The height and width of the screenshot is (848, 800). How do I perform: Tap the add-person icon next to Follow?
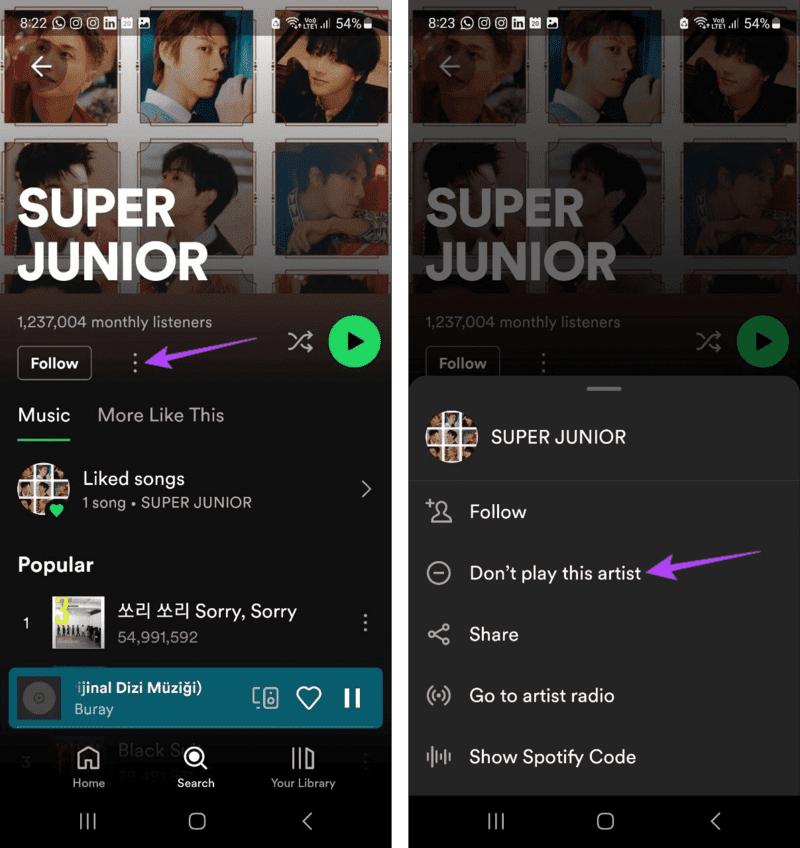(439, 512)
